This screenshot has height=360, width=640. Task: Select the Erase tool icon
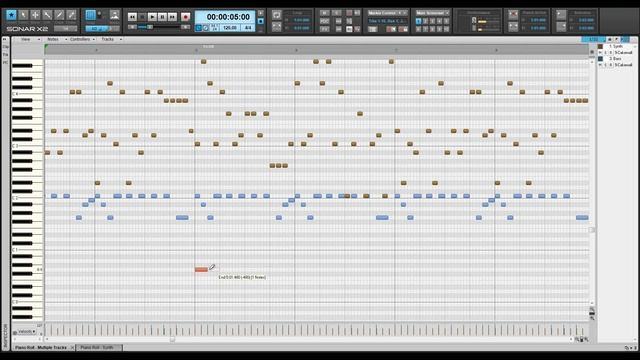(x=71, y=15)
